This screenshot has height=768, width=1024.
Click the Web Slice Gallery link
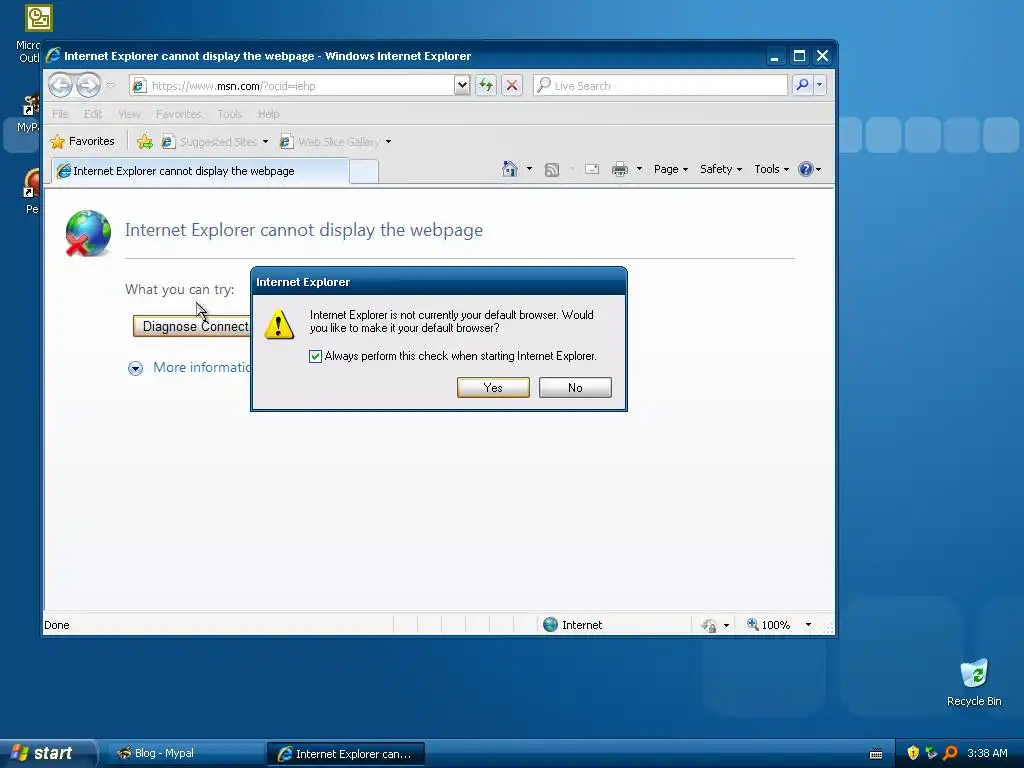coord(330,142)
